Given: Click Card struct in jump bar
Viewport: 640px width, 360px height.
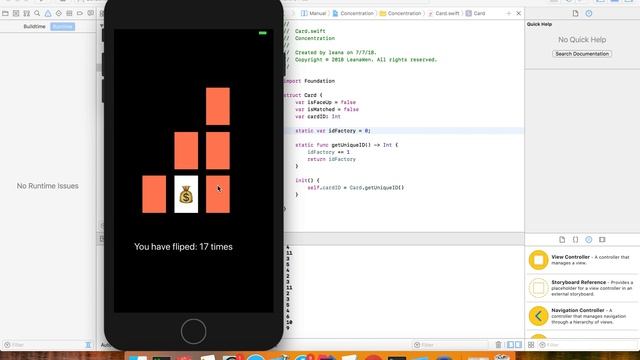Looking at the screenshot, I should [476, 13].
